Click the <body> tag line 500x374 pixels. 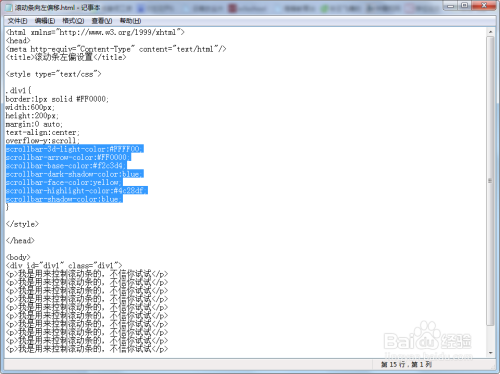point(18,257)
